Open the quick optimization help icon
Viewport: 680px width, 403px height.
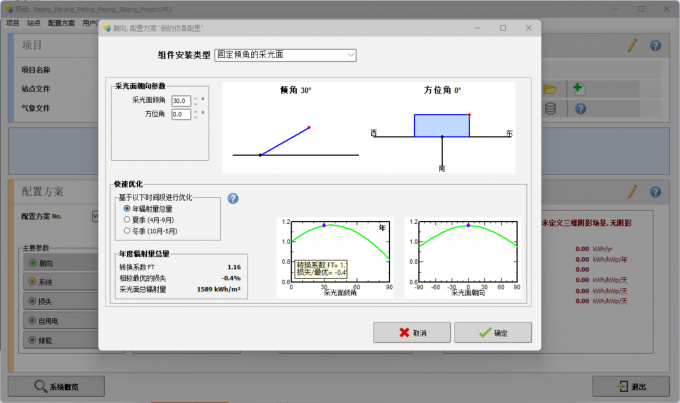pyautogui.click(x=233, y=199)
